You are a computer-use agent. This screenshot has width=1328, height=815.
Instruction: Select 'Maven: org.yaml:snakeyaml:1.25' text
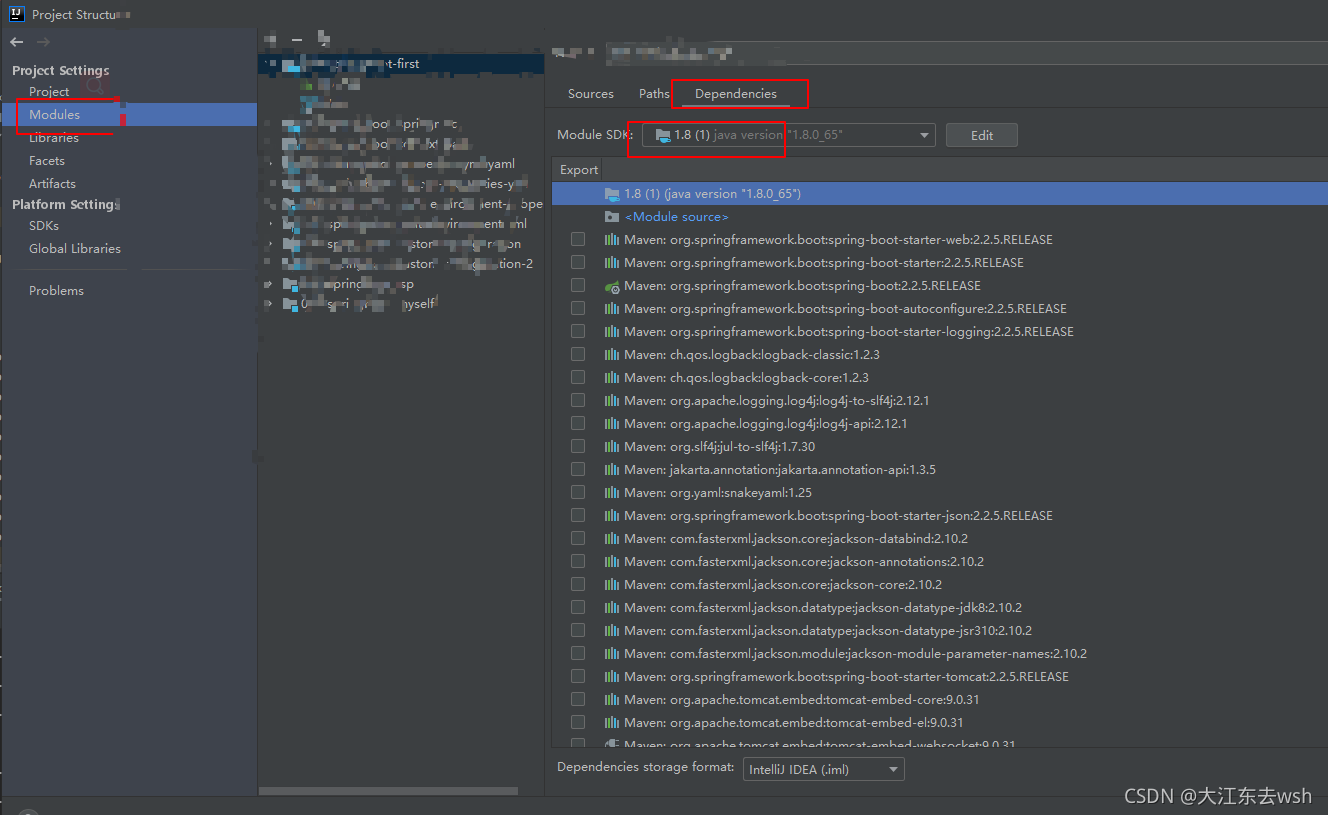click(718, 493)
